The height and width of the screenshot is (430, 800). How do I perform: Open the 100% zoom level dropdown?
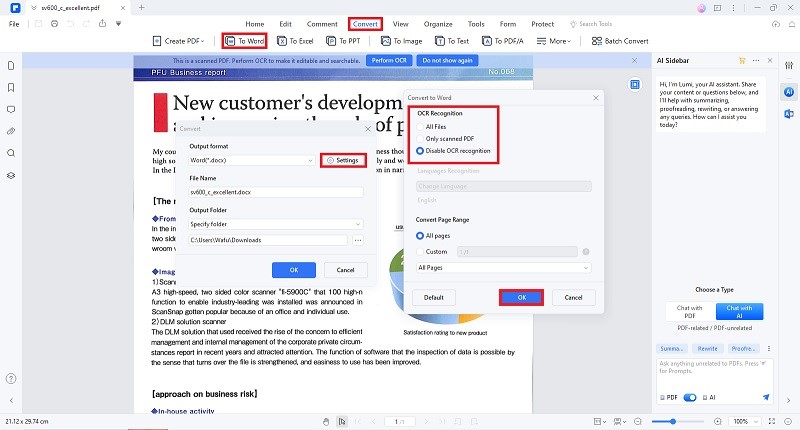click(x=745, y=421)
